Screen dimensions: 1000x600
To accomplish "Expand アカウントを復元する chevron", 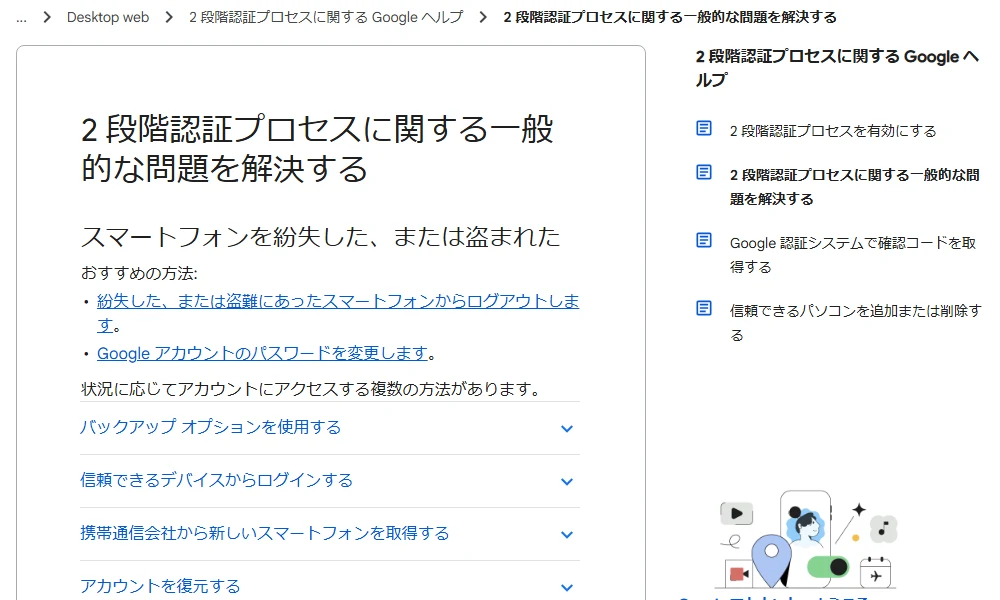I will (566, 587).
